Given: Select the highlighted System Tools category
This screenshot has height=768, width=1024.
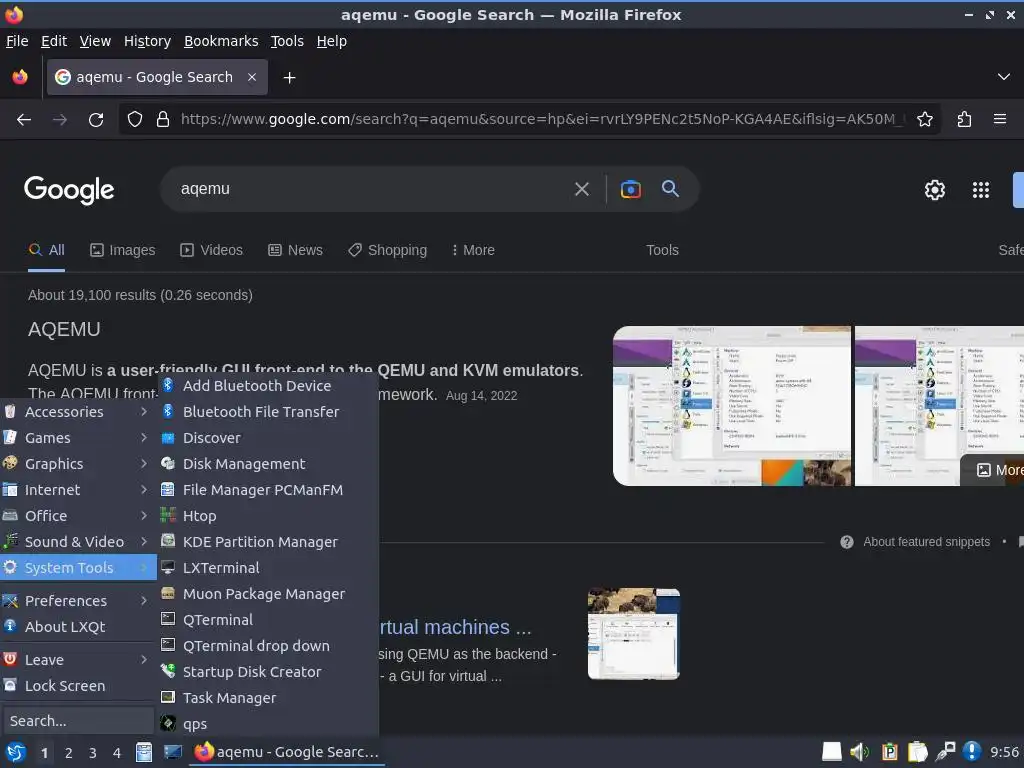Looking at the screenshot, I should tap(78, 568).
